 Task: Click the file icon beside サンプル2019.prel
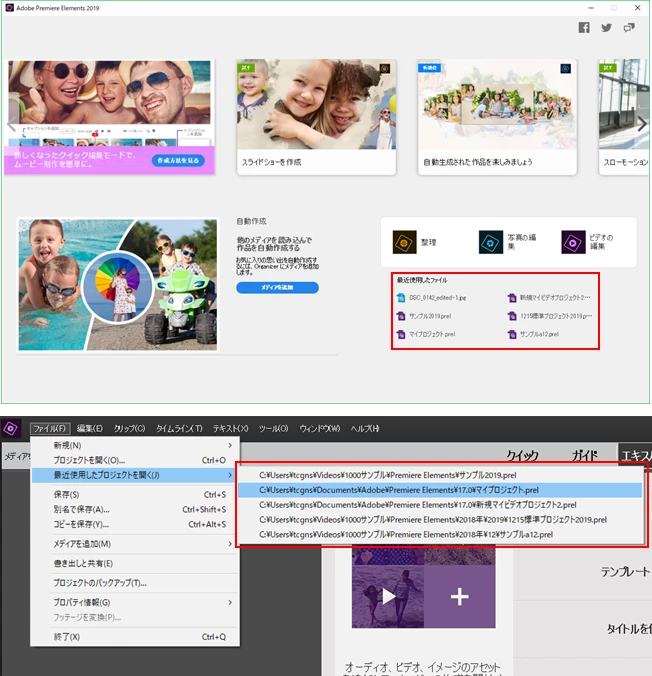pos(401,316)
